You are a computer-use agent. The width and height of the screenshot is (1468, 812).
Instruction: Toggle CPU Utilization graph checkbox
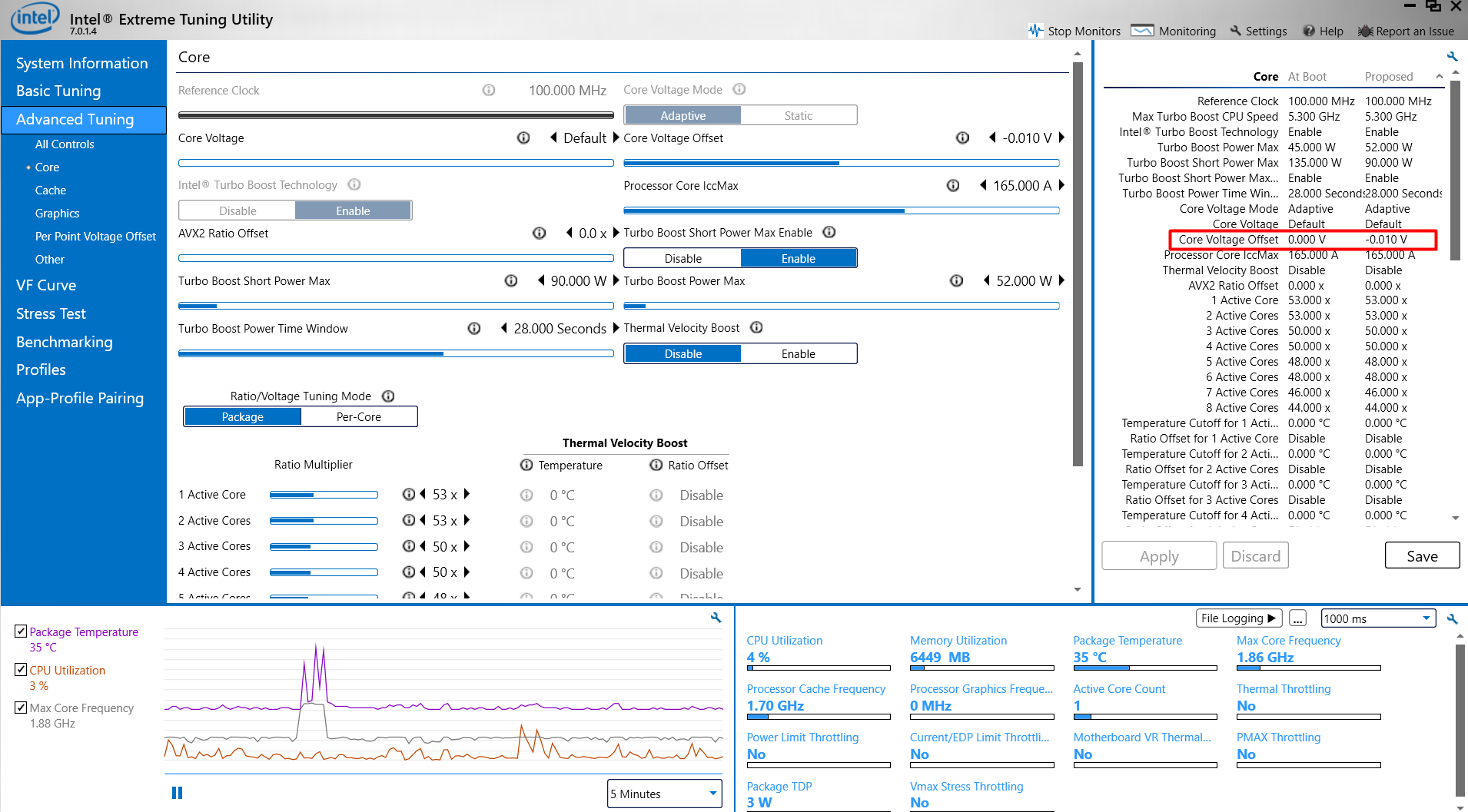(x=21, y=669)
